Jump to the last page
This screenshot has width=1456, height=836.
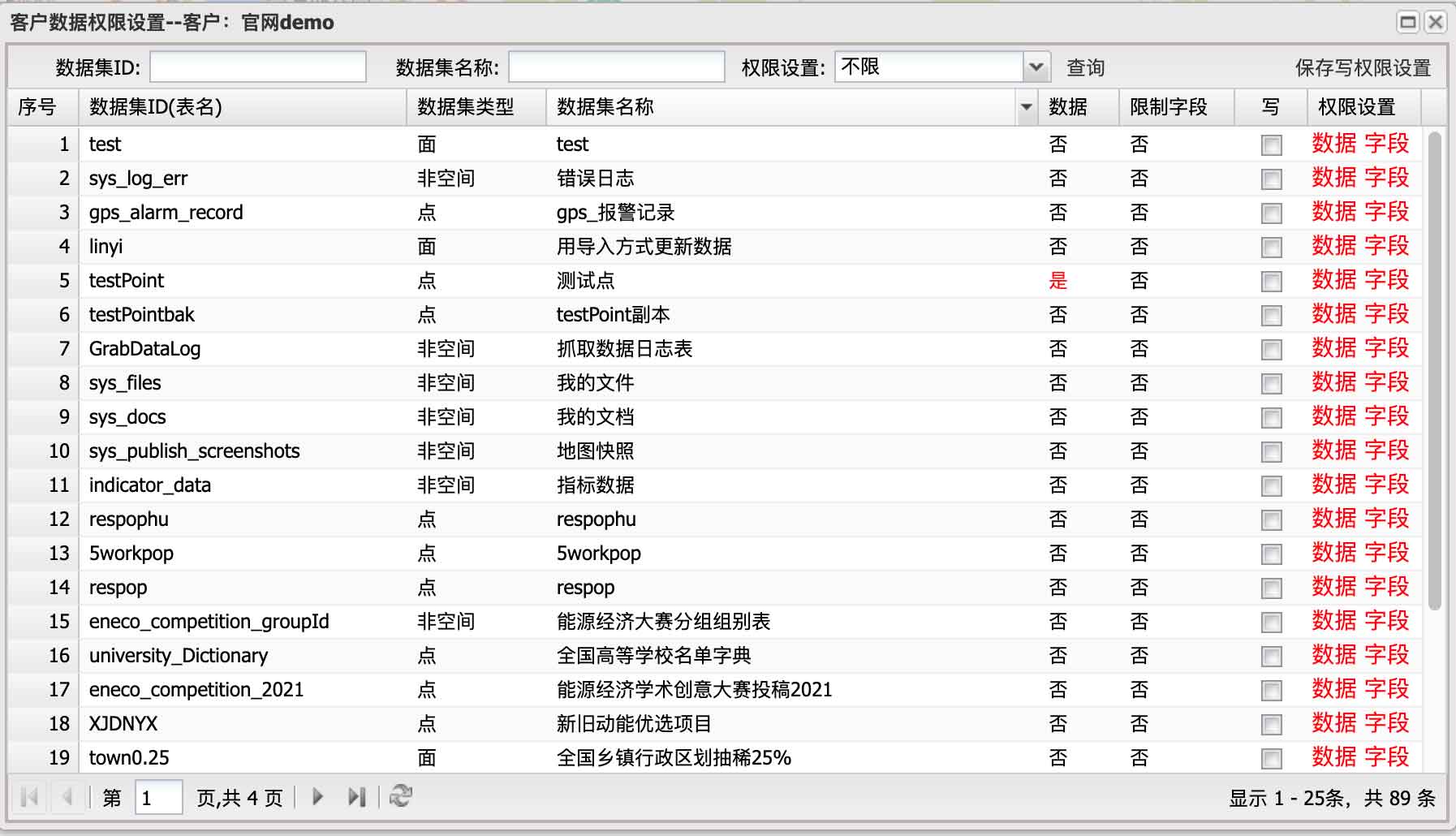355,798
